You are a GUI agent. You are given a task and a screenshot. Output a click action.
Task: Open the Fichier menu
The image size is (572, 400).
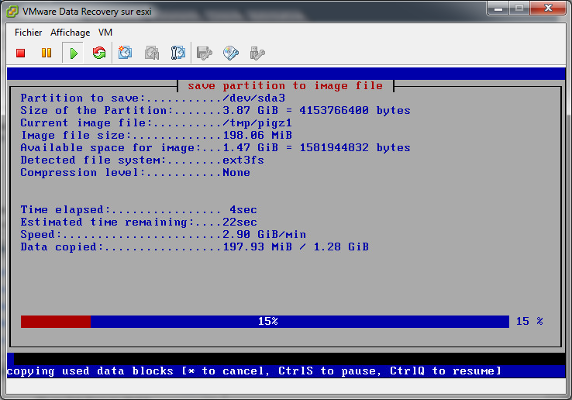pos(28,33)
